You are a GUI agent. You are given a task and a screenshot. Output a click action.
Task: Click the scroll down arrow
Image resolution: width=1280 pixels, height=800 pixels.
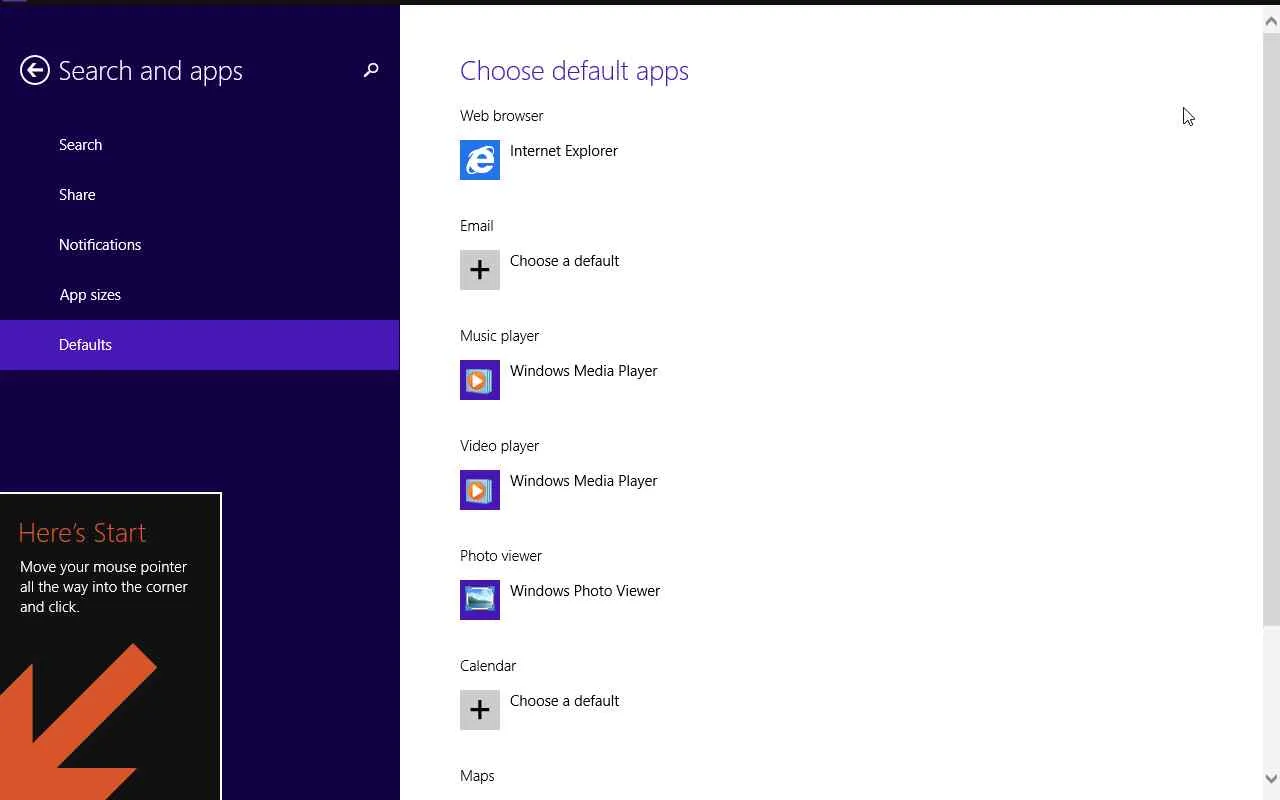(x=1272, y=779)
